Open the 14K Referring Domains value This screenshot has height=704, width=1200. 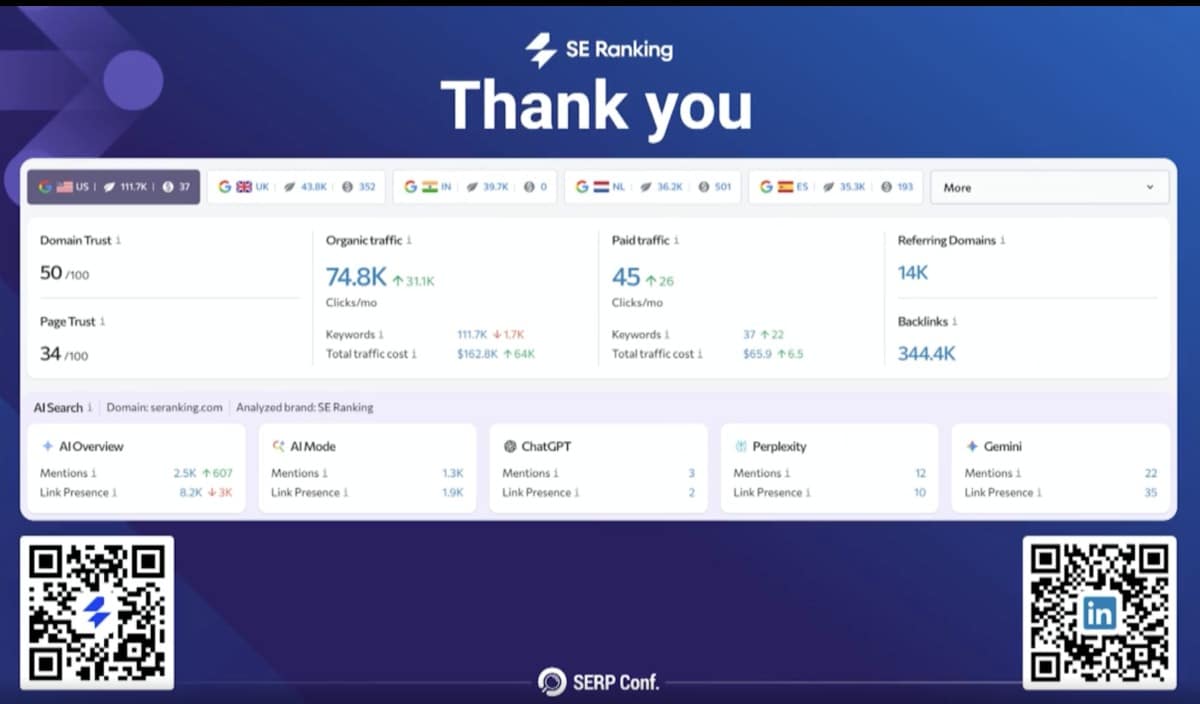[913, 273]
